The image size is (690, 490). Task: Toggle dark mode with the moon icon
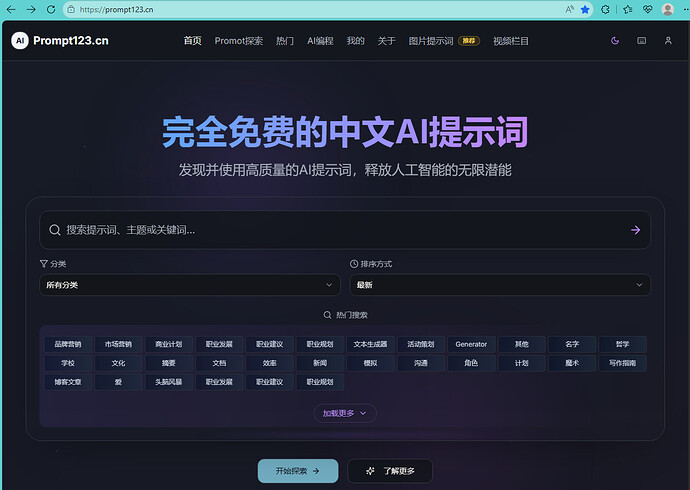(x=615, y=40)
